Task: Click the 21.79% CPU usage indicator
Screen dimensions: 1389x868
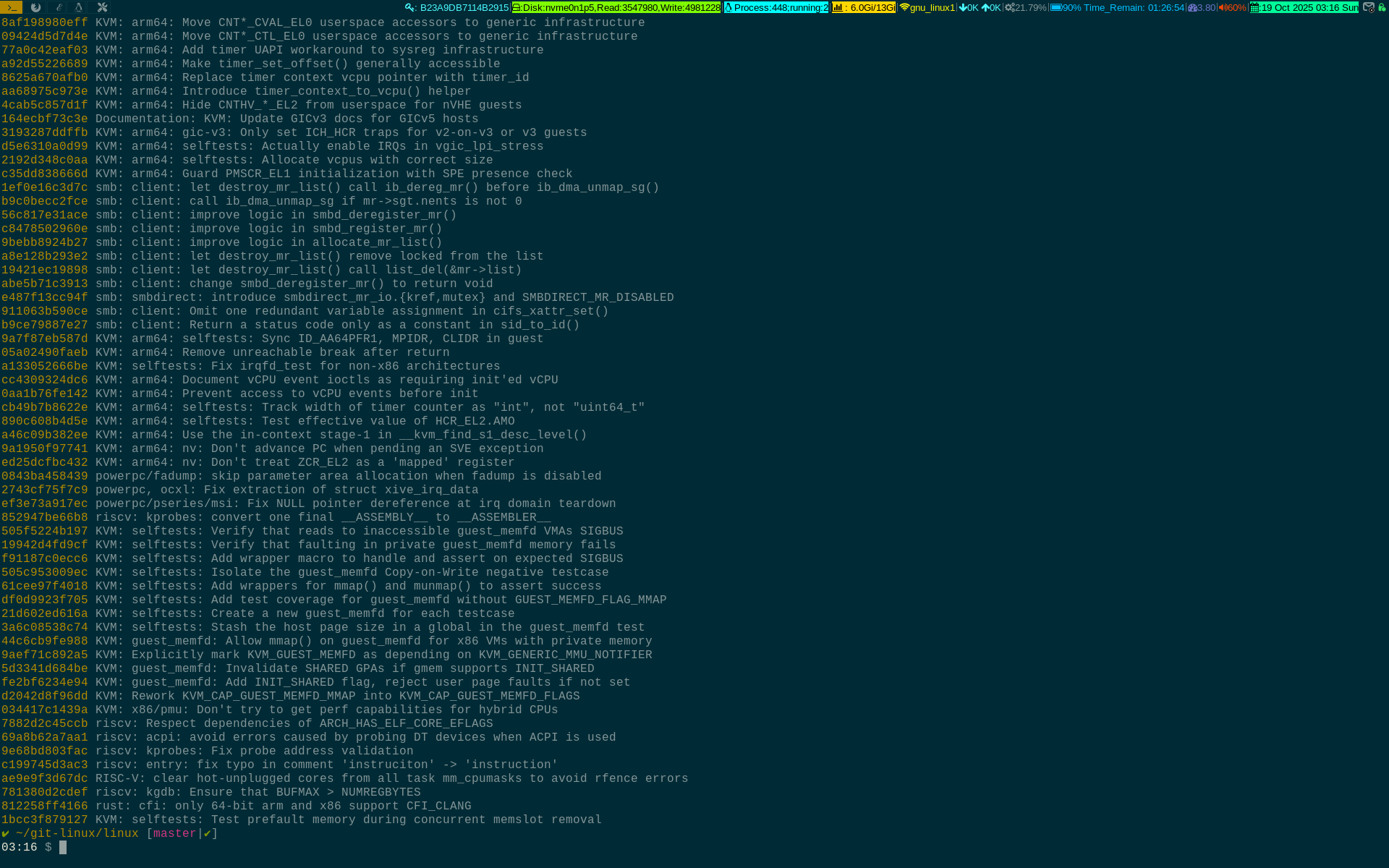Action: (1026, 7)
